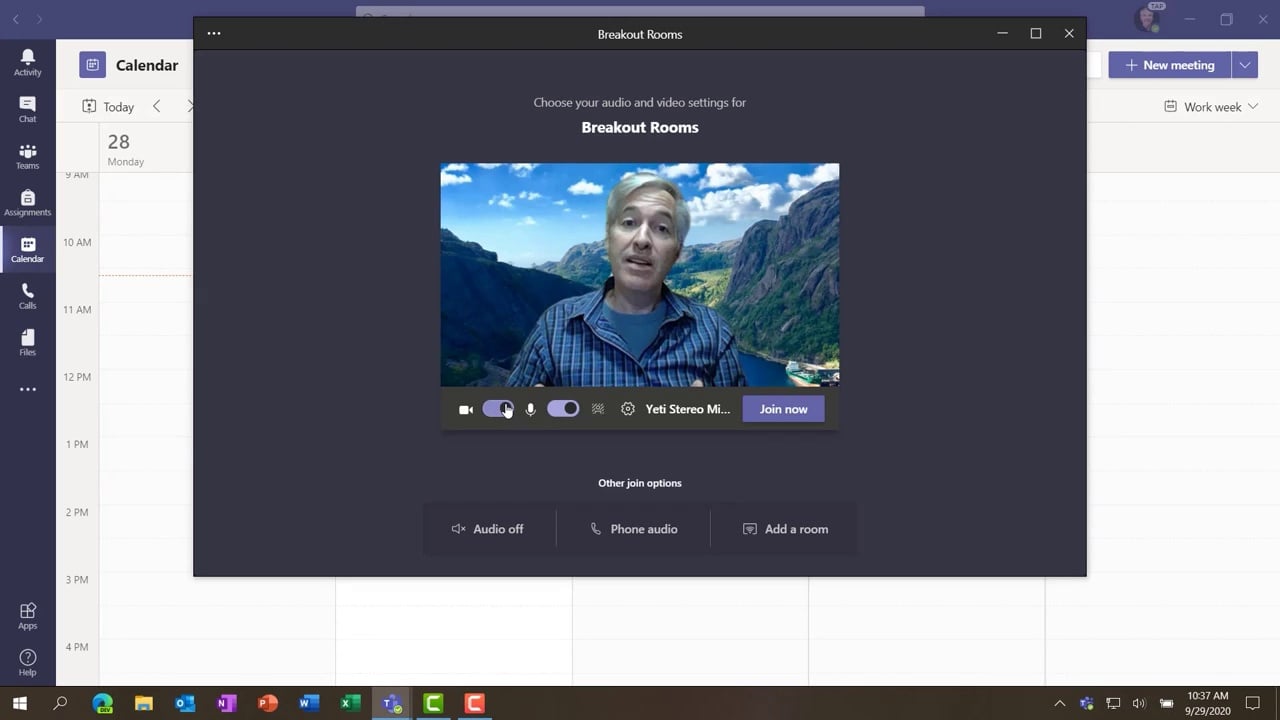Toggle the microphone switch off

click(563, 409)
